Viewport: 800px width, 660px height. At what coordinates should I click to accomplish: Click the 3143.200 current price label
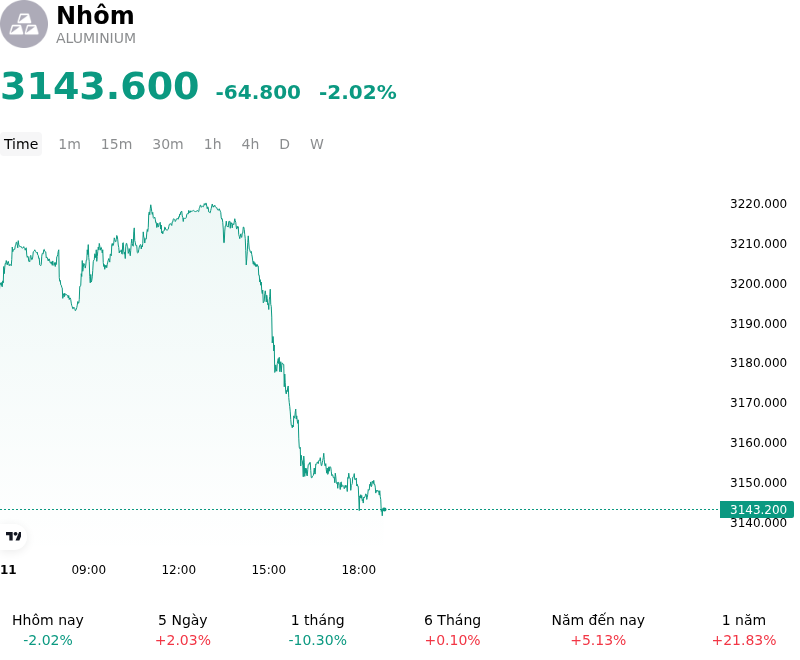(757, 510)
